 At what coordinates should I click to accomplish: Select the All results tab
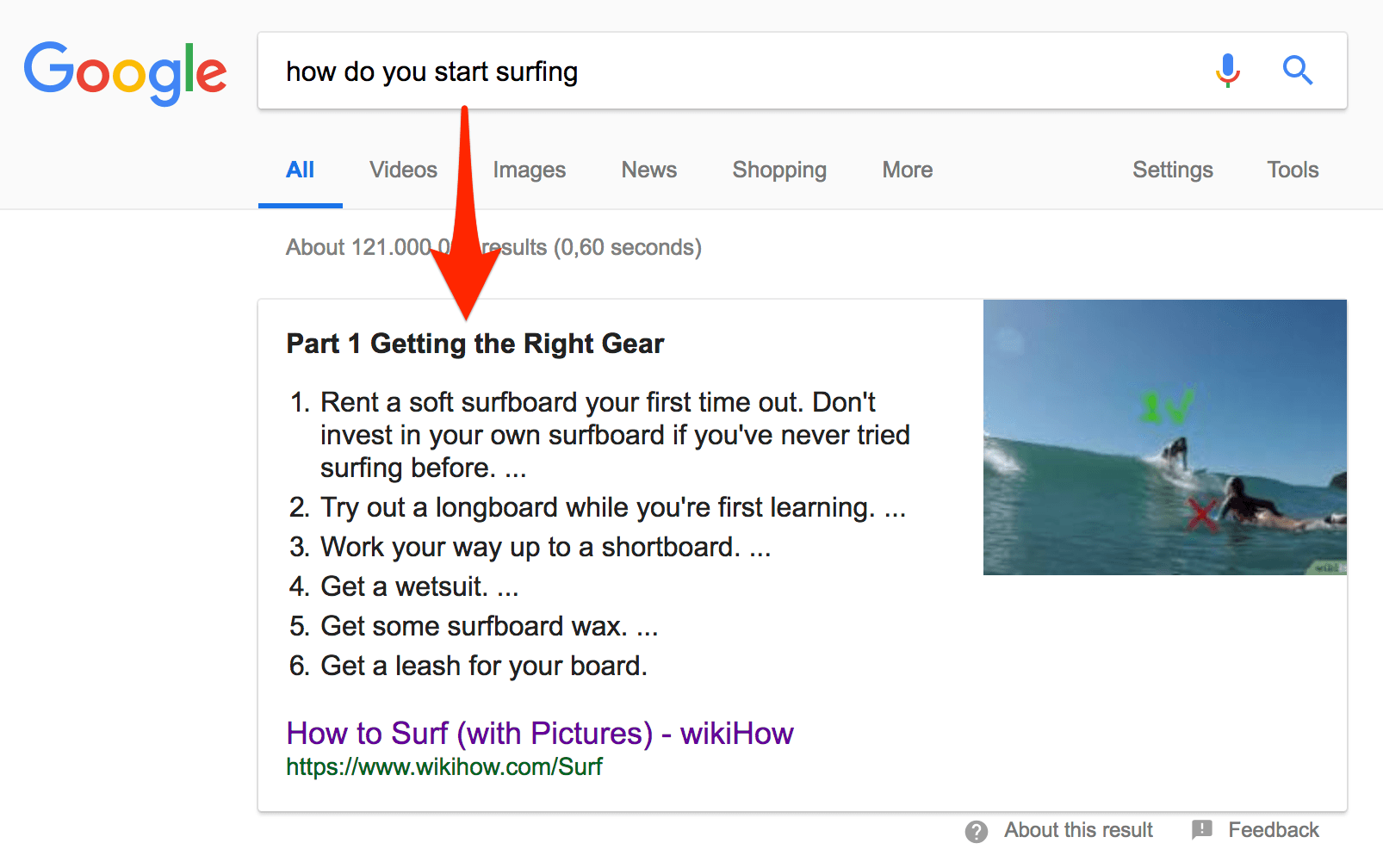point(300,170)
